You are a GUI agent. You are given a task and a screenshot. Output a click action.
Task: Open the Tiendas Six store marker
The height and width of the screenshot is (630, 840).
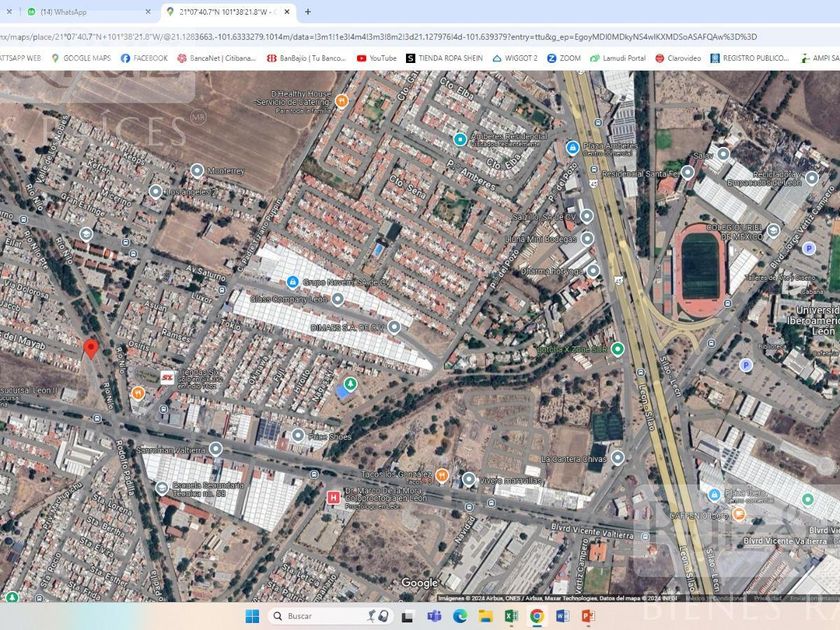[x=168, y=378]
